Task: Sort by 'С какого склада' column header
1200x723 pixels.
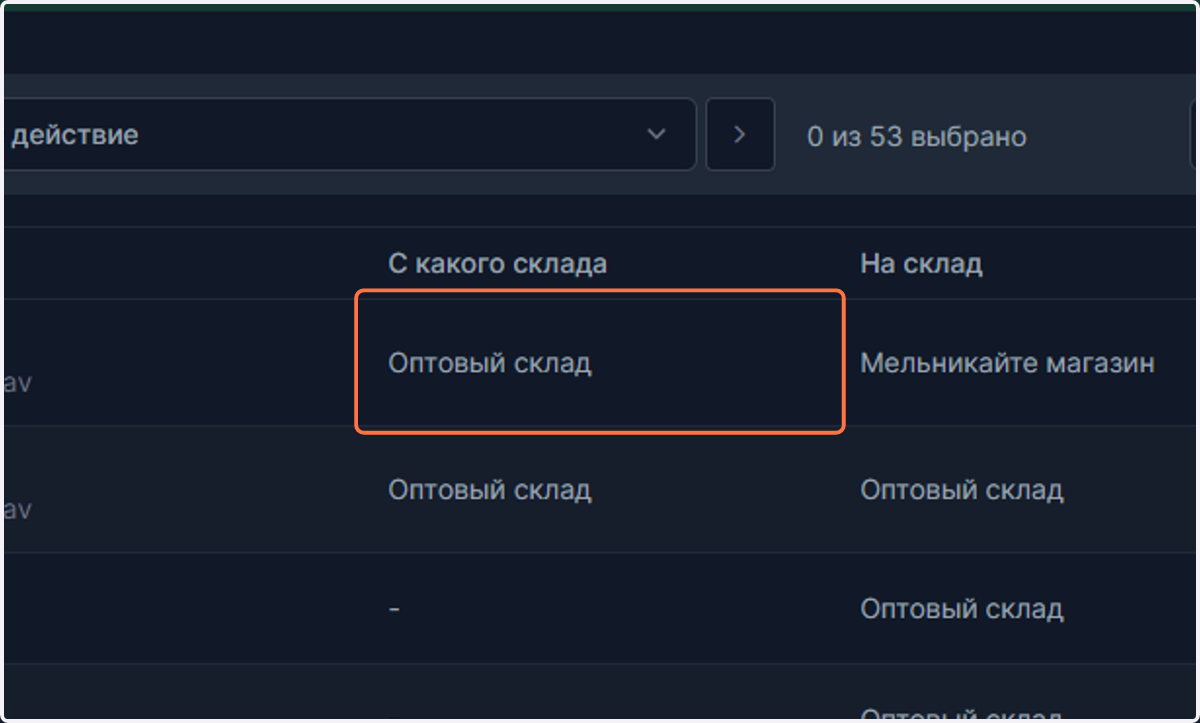Action: click(x=497, y=264)
